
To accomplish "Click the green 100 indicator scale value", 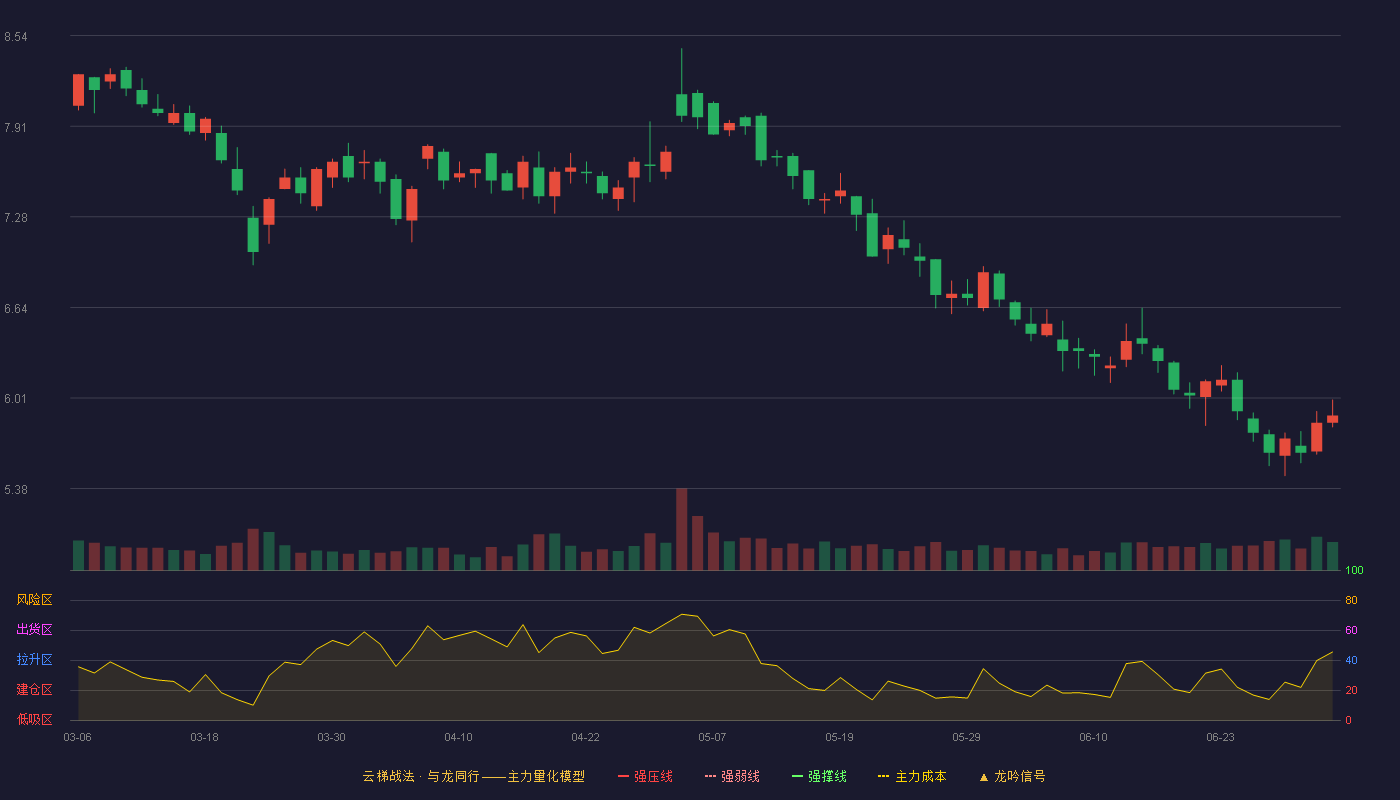I will [1354, 571].
